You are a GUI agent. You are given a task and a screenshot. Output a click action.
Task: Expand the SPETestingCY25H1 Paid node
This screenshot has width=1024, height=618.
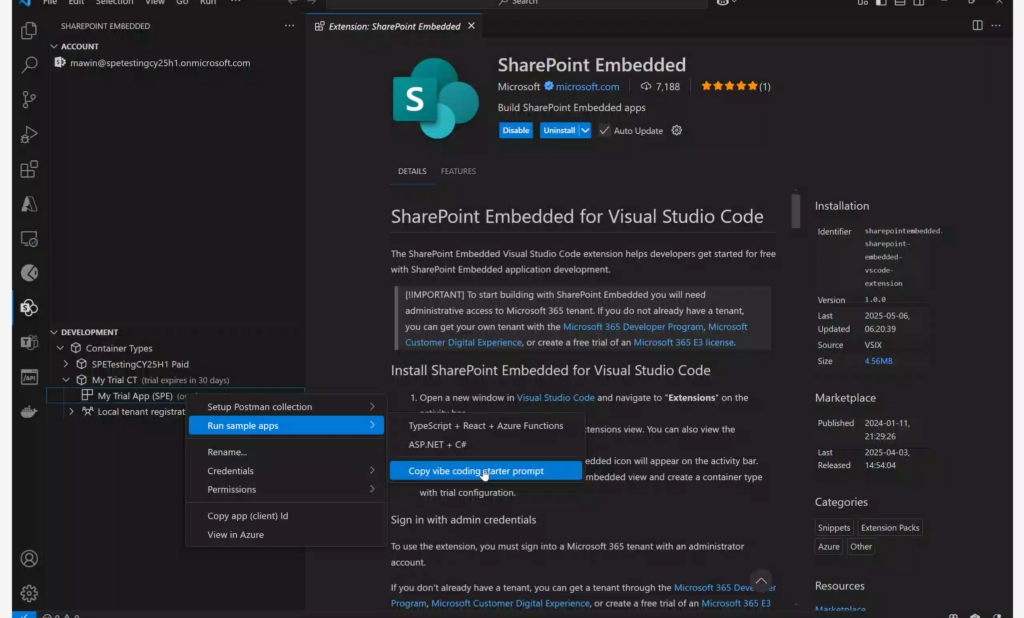[x=65, y=364]
